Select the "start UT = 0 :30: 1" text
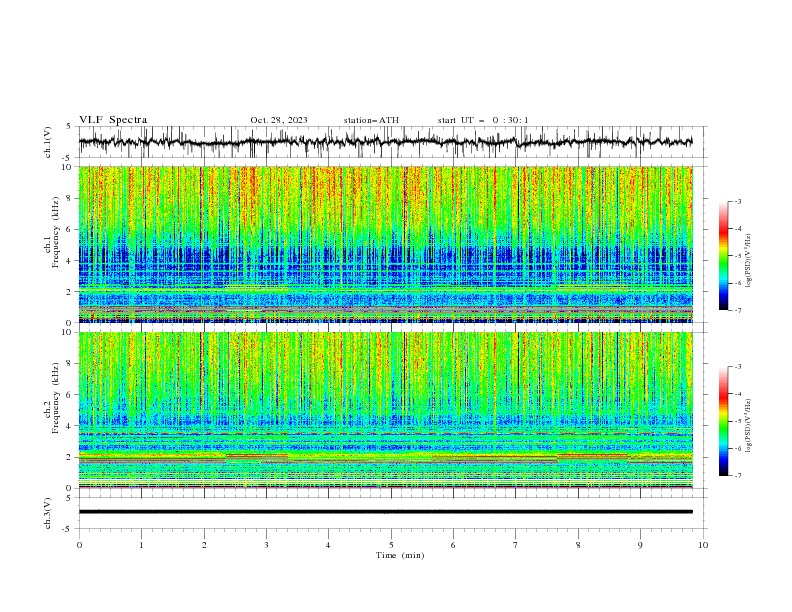This screenshot has height=612, width=792. pos(483,120)
